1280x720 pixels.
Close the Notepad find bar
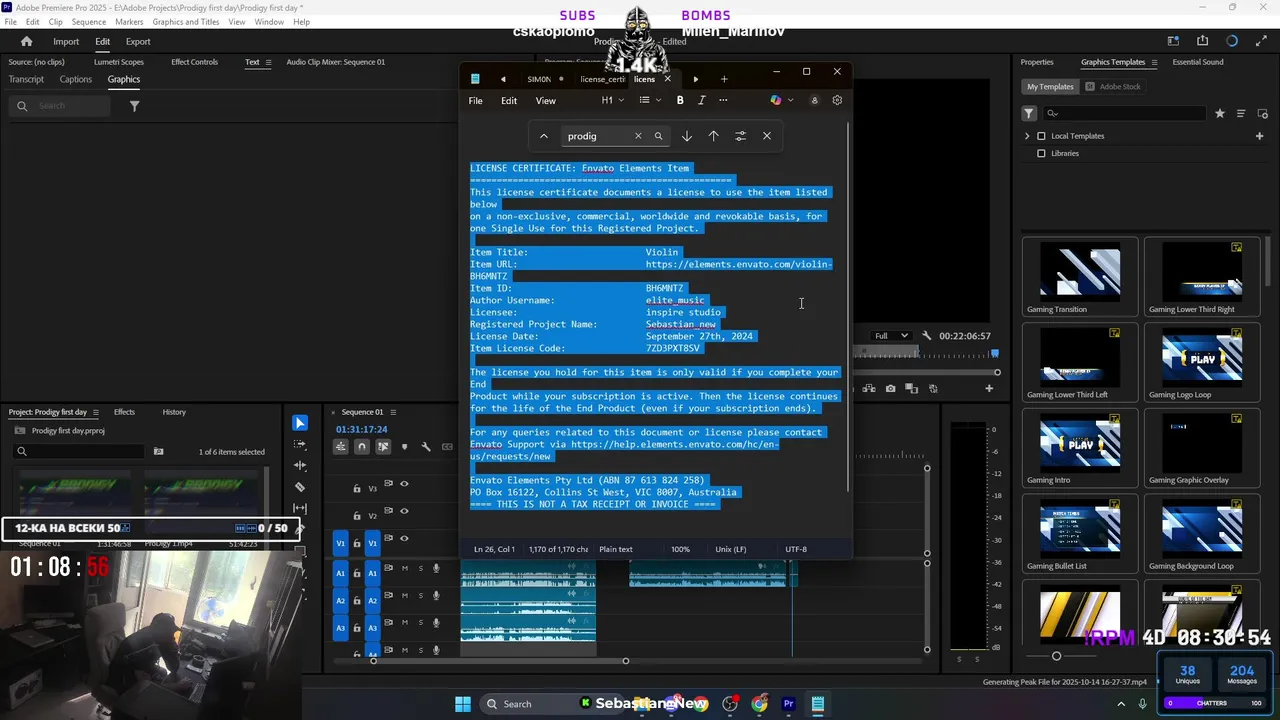point(767,136)
